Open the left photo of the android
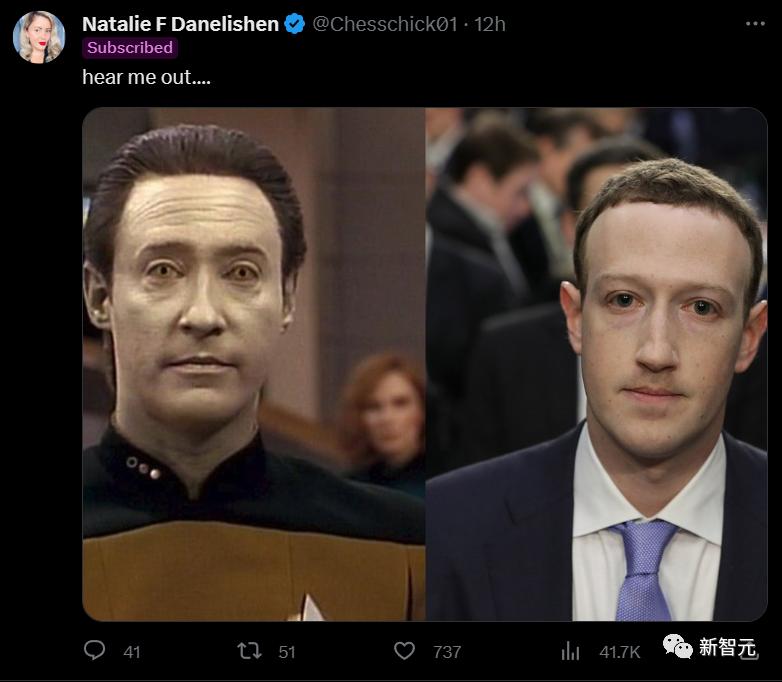Screen dimensions: 782x682 click(x=254, y=364)
